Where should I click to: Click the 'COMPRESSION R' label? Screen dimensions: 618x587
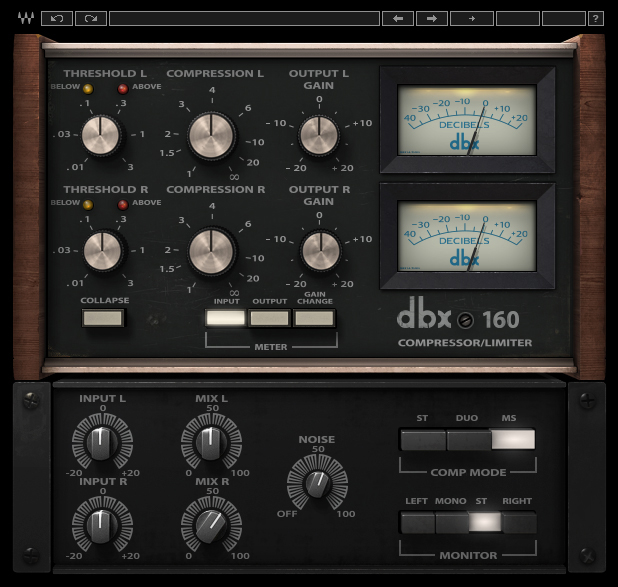click(216, 189)
